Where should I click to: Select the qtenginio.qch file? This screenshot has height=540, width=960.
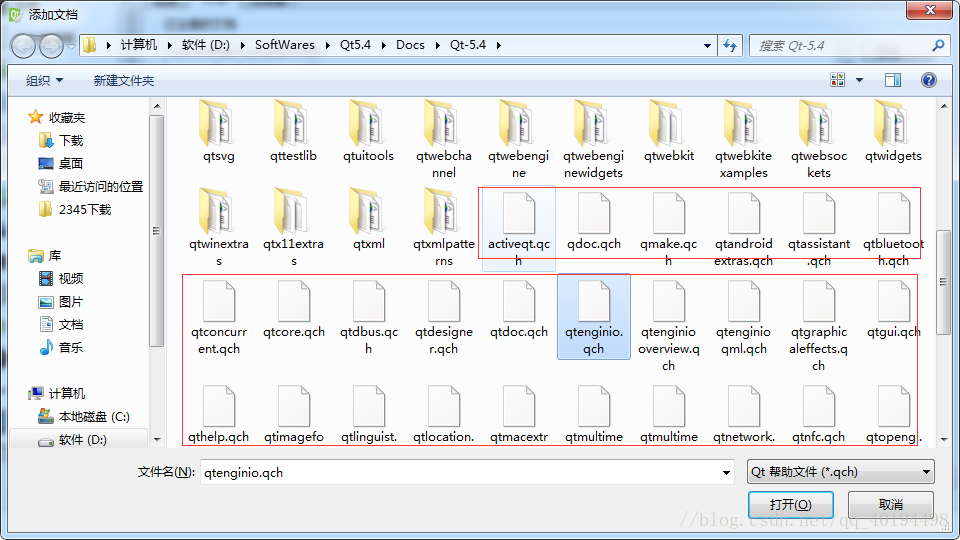(593, 317)
